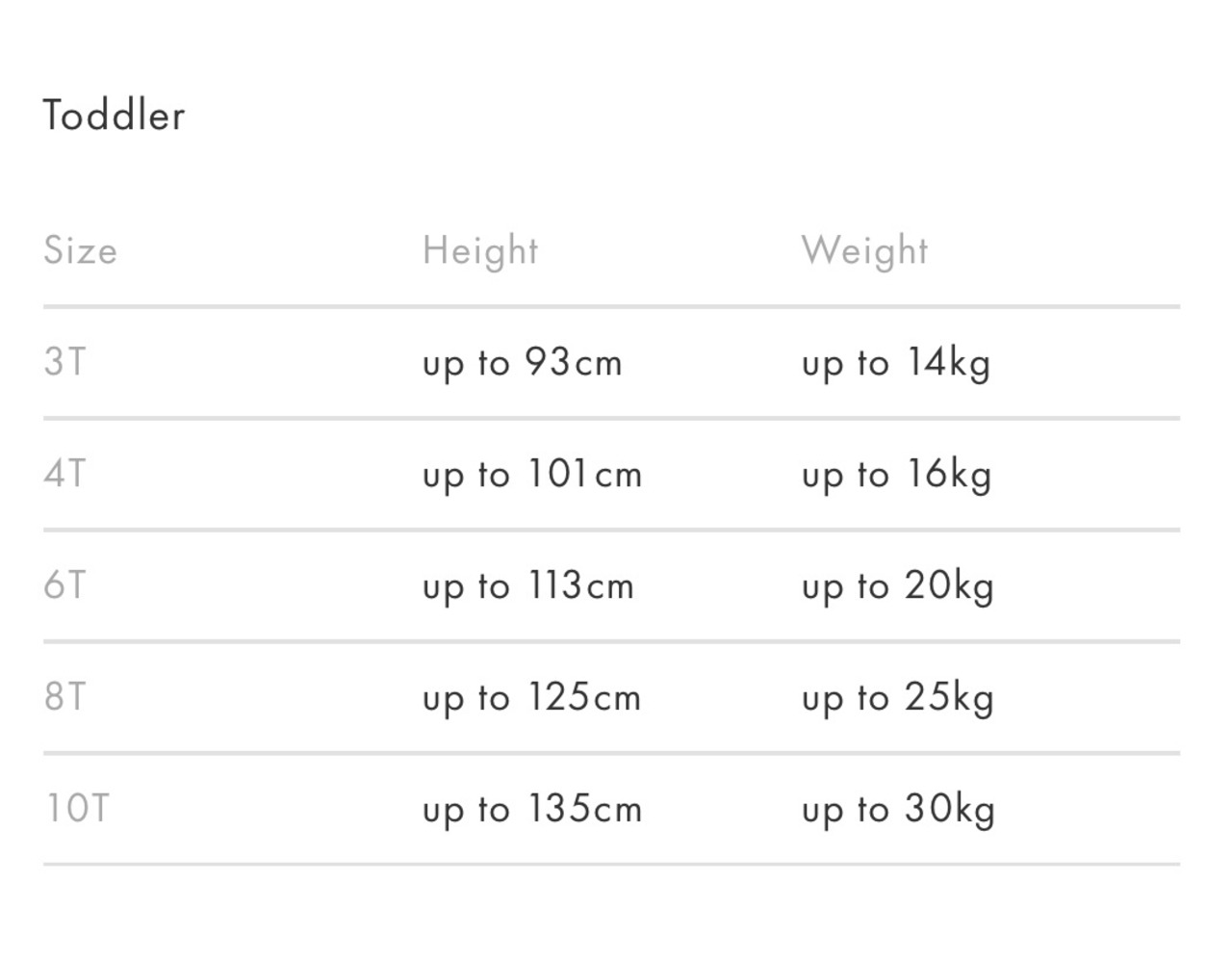Select the up to 125cm height cell
The height and width of the screenshot is (960, 1232).
point(531,698)
